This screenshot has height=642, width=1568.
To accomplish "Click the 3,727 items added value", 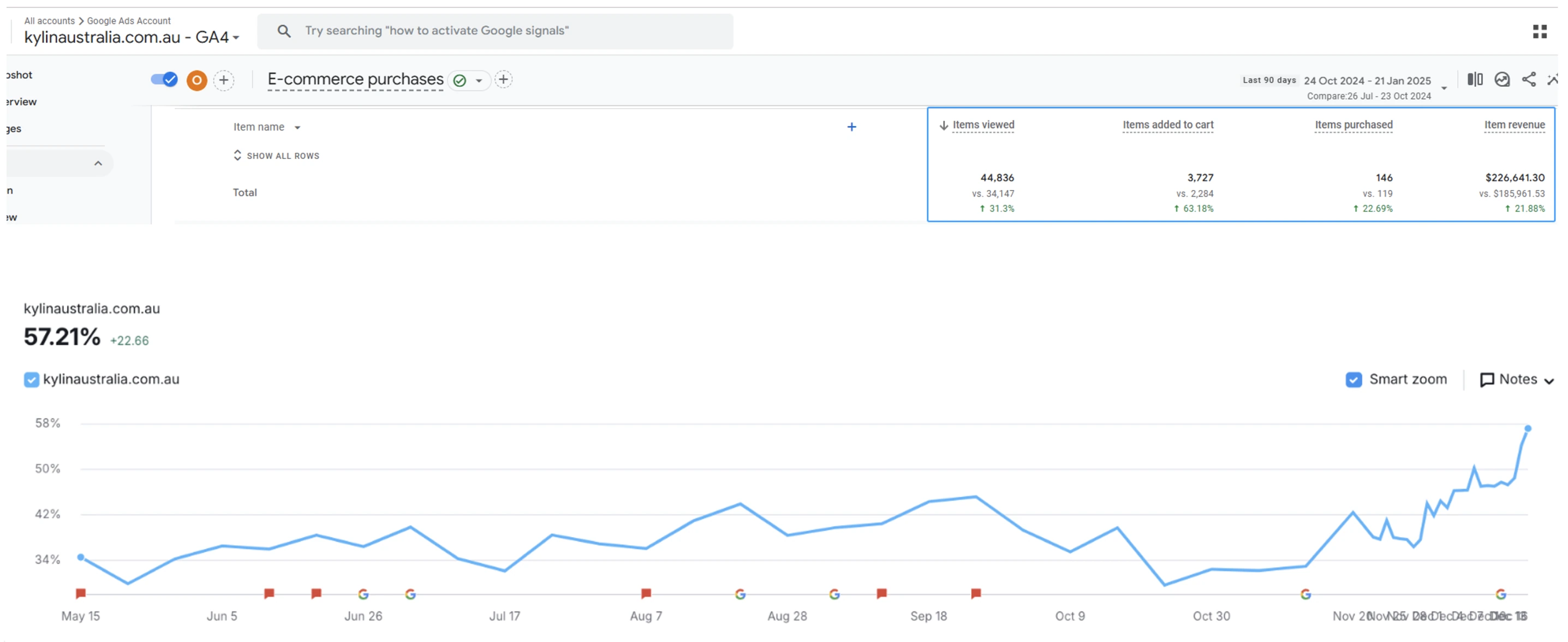I will point(1200,178).
